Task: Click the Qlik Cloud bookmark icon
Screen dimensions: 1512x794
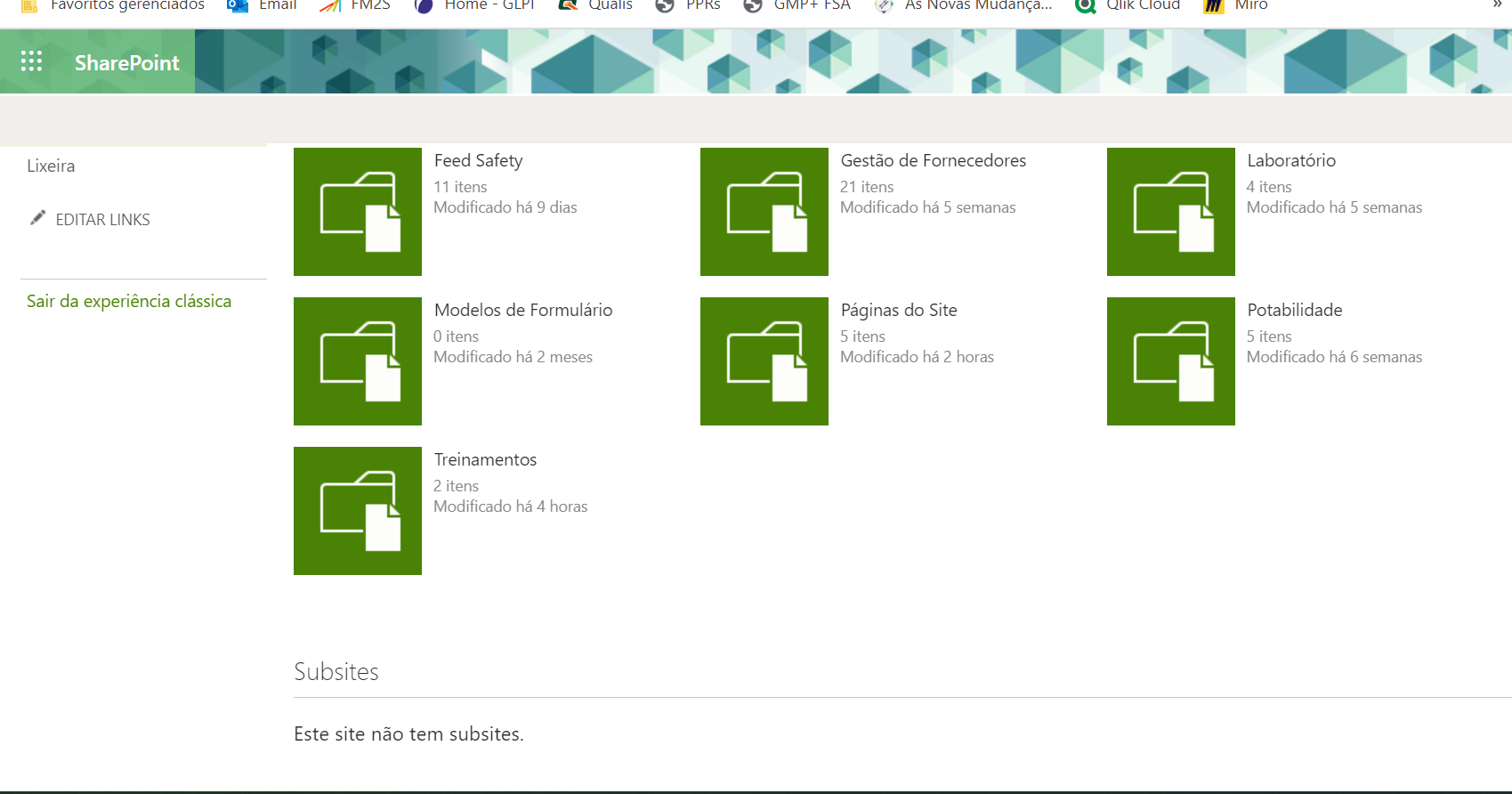Action: coord(1085,5)
